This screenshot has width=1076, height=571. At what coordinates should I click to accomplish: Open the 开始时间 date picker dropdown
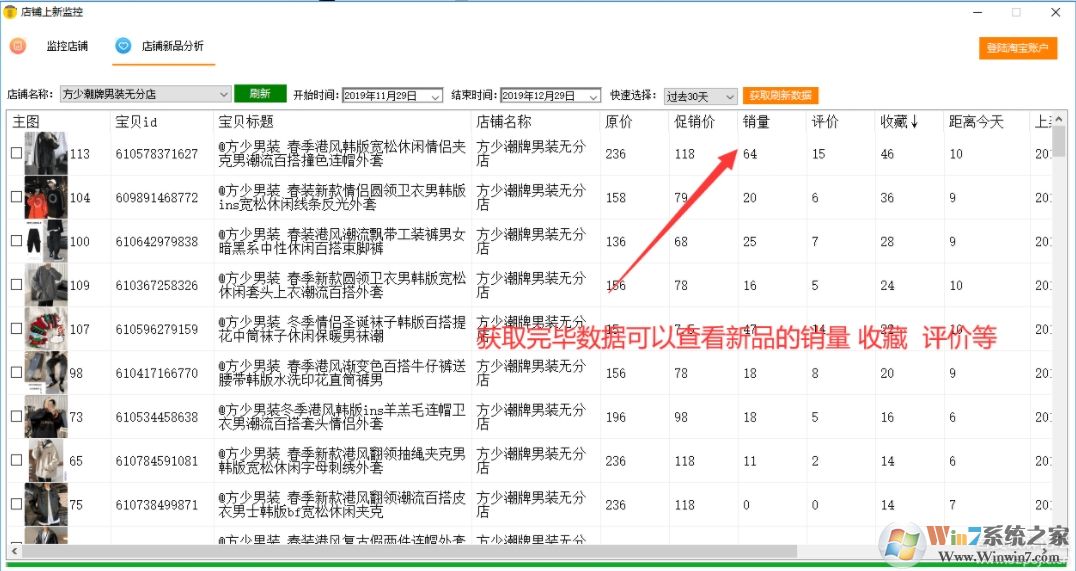tap(435, 96)
